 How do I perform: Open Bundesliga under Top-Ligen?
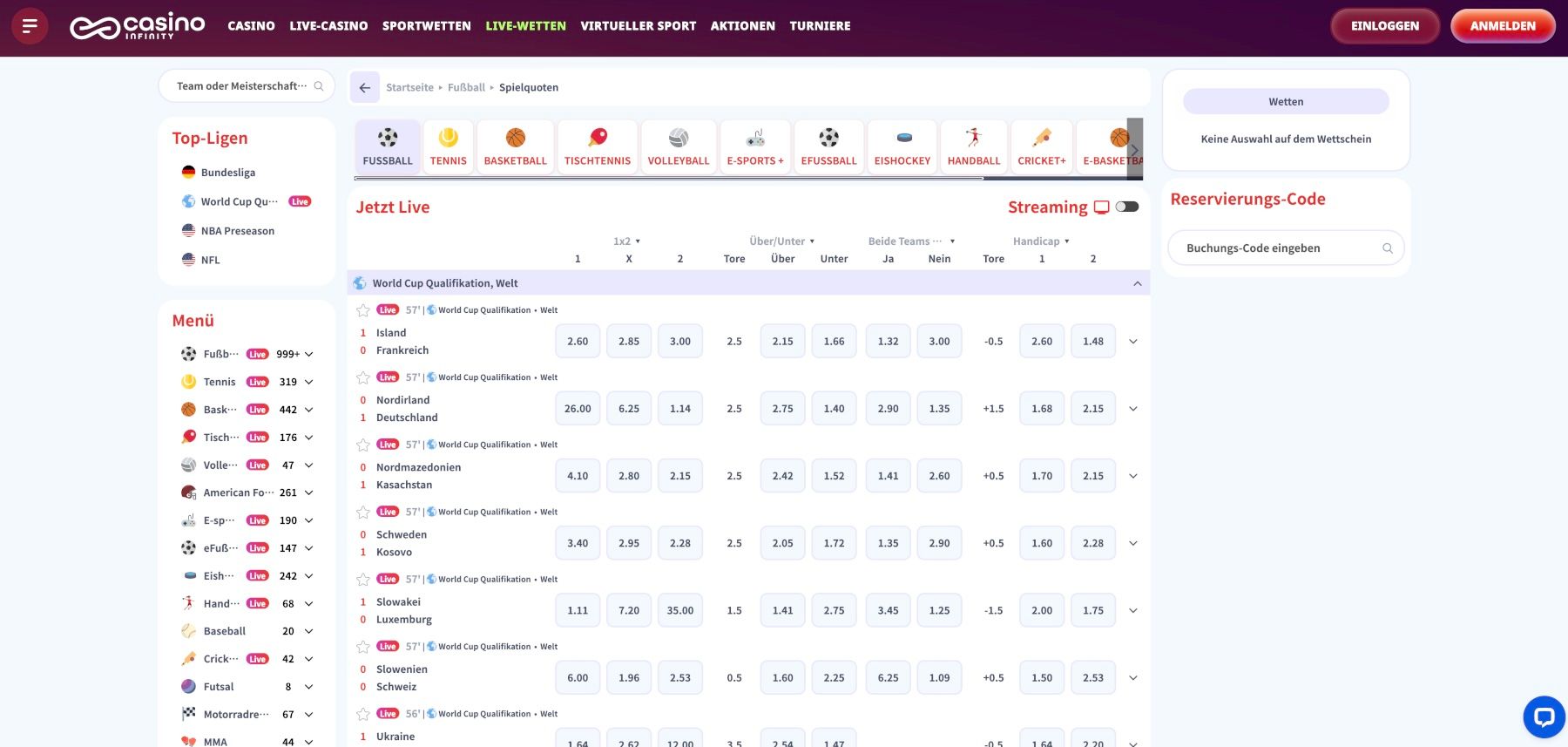tap(227, 173)
